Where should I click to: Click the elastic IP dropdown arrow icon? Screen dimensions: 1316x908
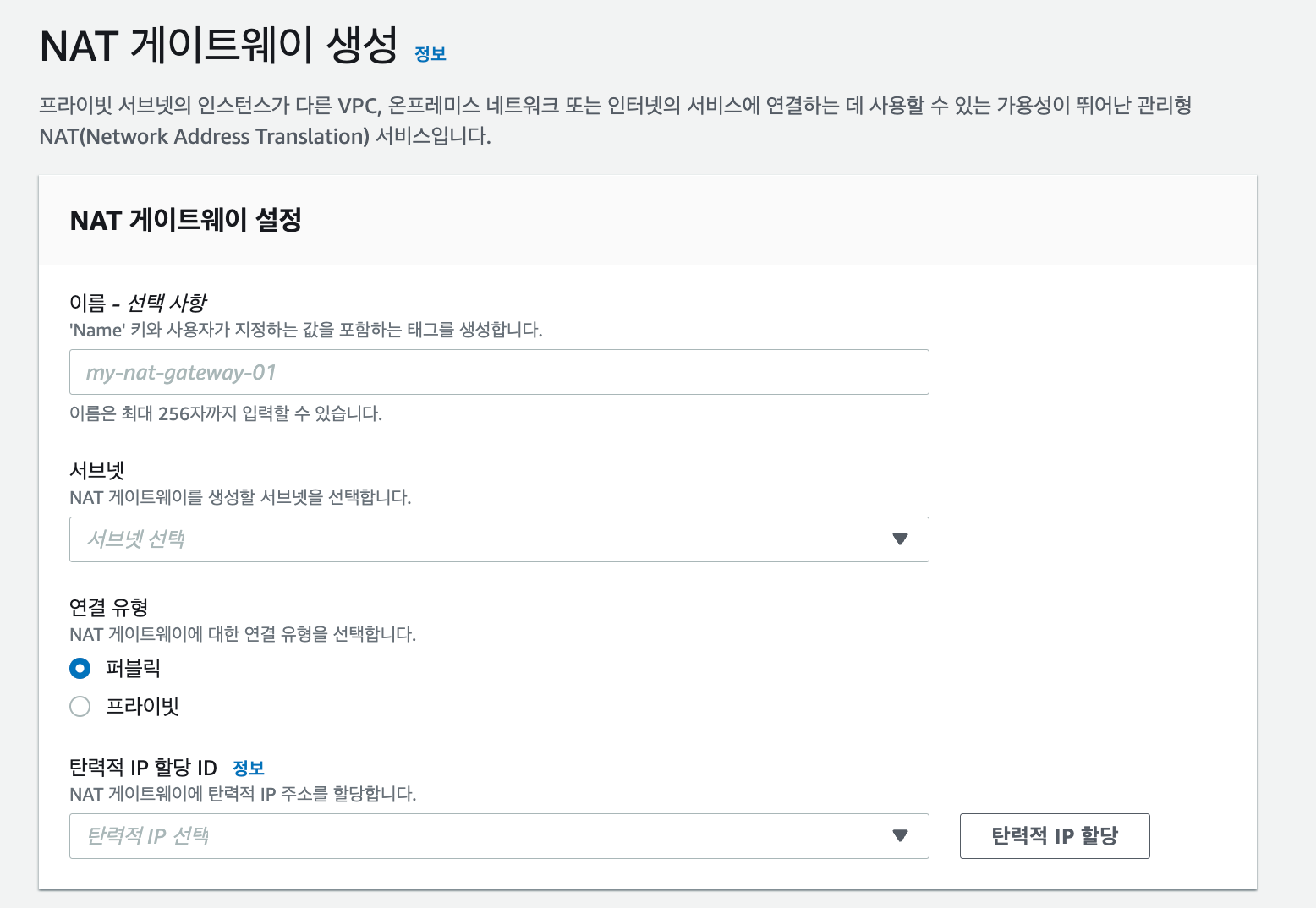click(x=900, y=836)
